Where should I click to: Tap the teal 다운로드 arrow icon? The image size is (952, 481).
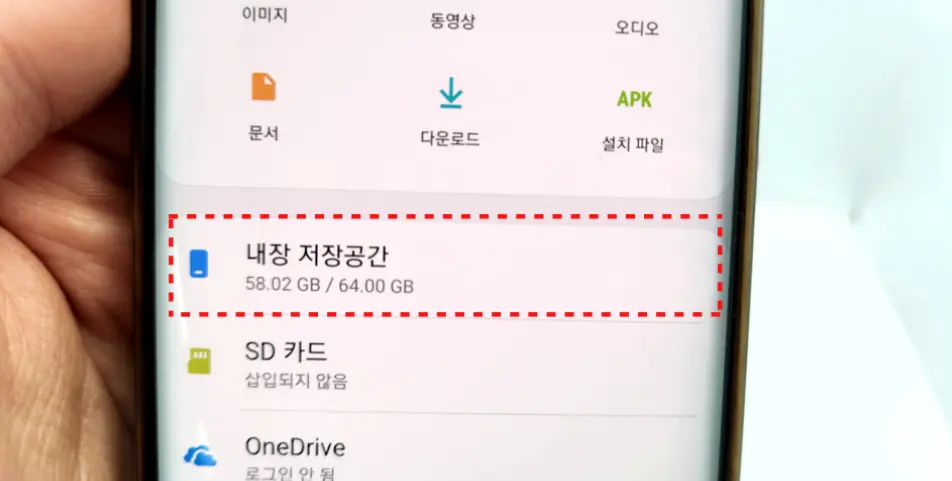coord(450,94)
